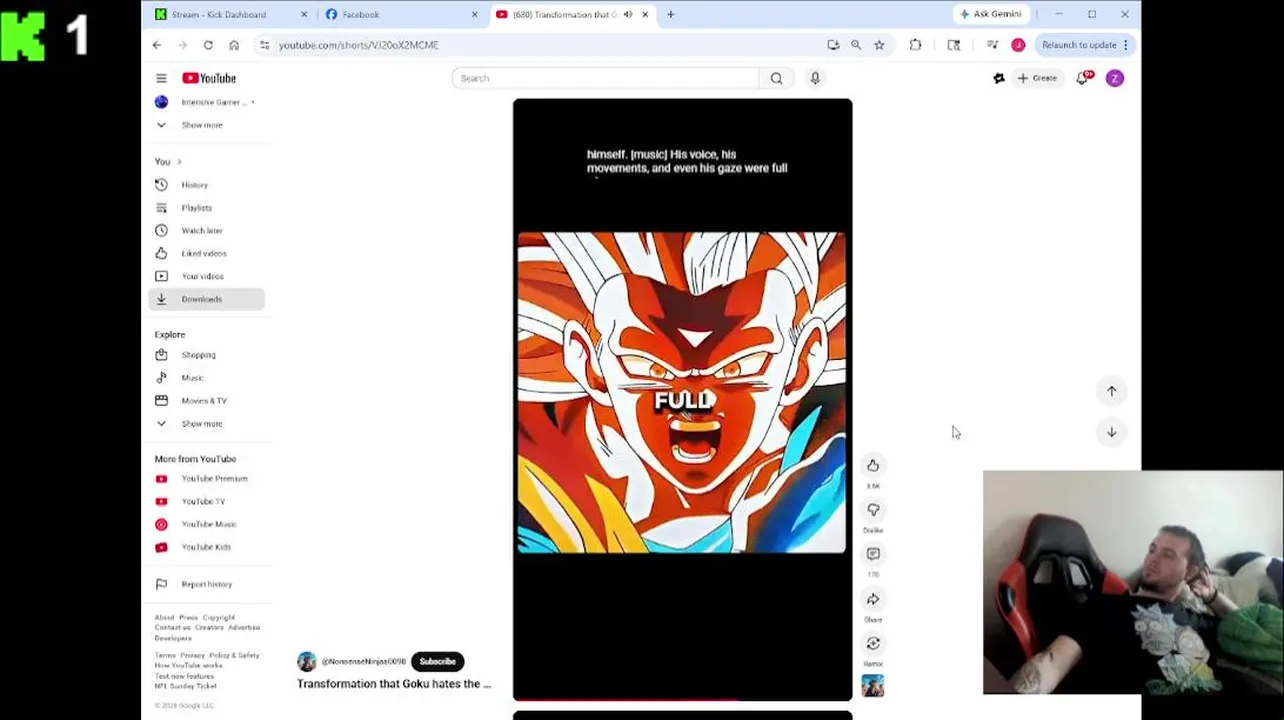Bookmark this page with star icon
The width and height of the screenshot is (1284, 720).
pos(879,45)
